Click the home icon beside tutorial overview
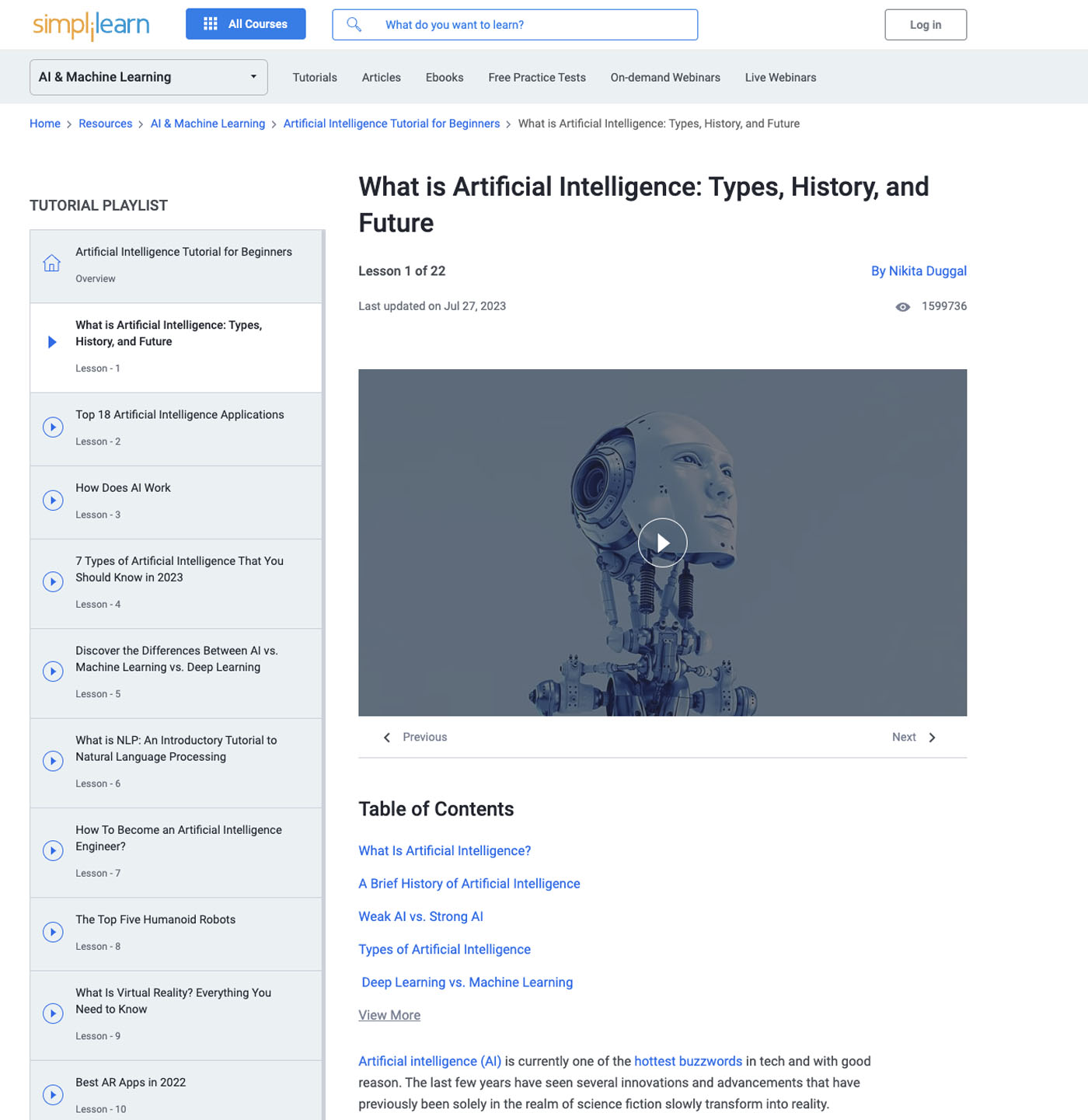 52,263
